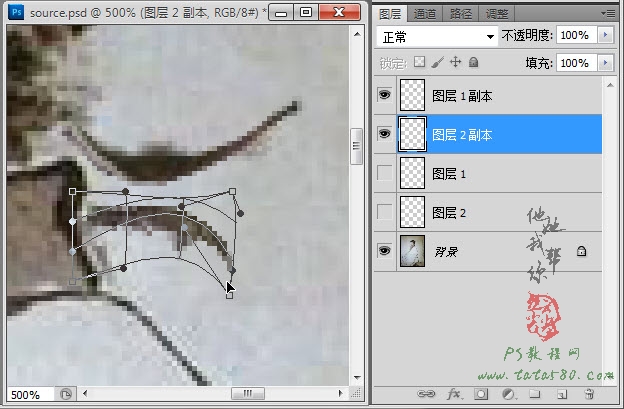
Task: Hide the 背景 layer
Action: click(x=384, y=251)
